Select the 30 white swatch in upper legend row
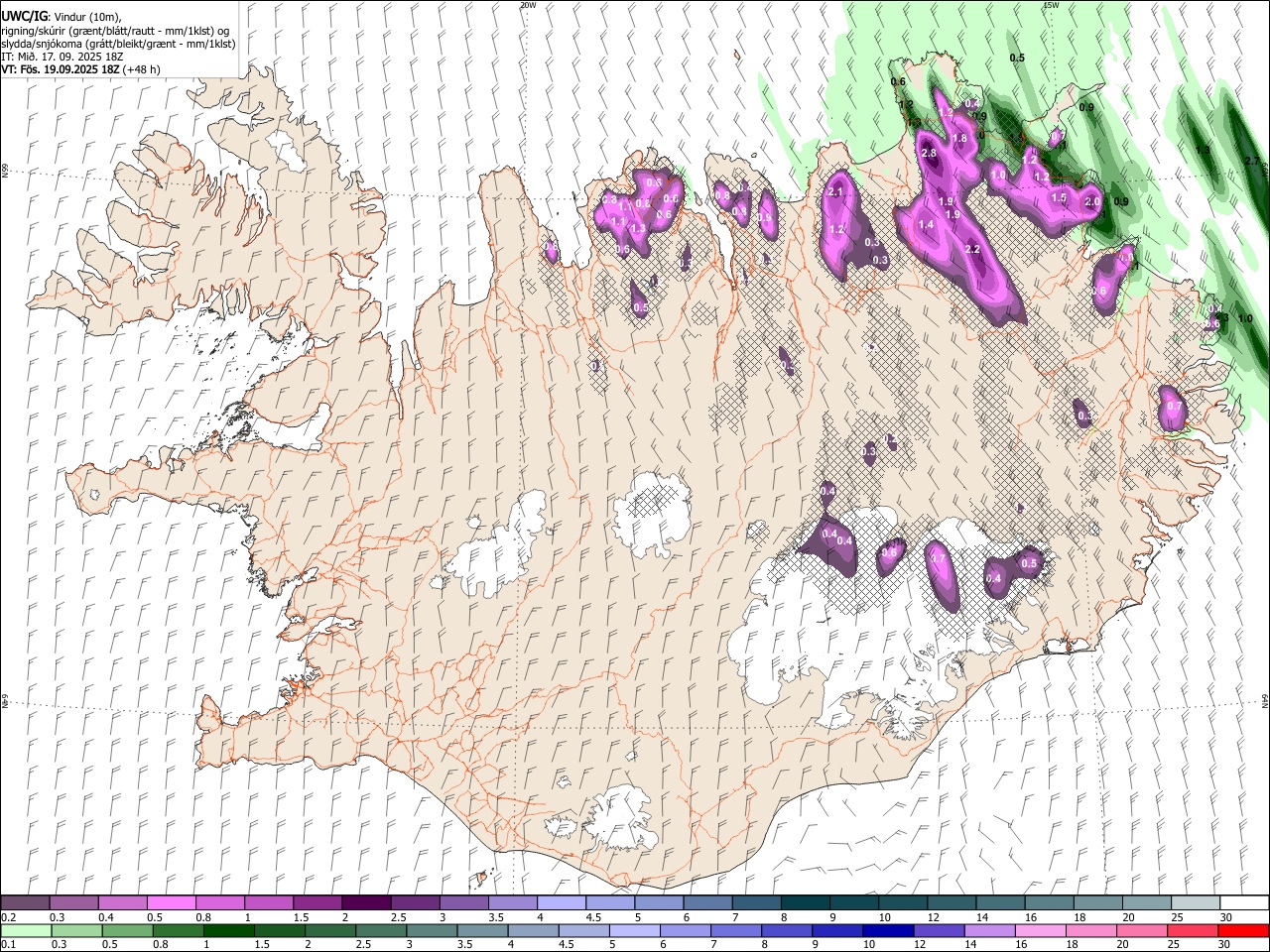 tap(1242, 903)
